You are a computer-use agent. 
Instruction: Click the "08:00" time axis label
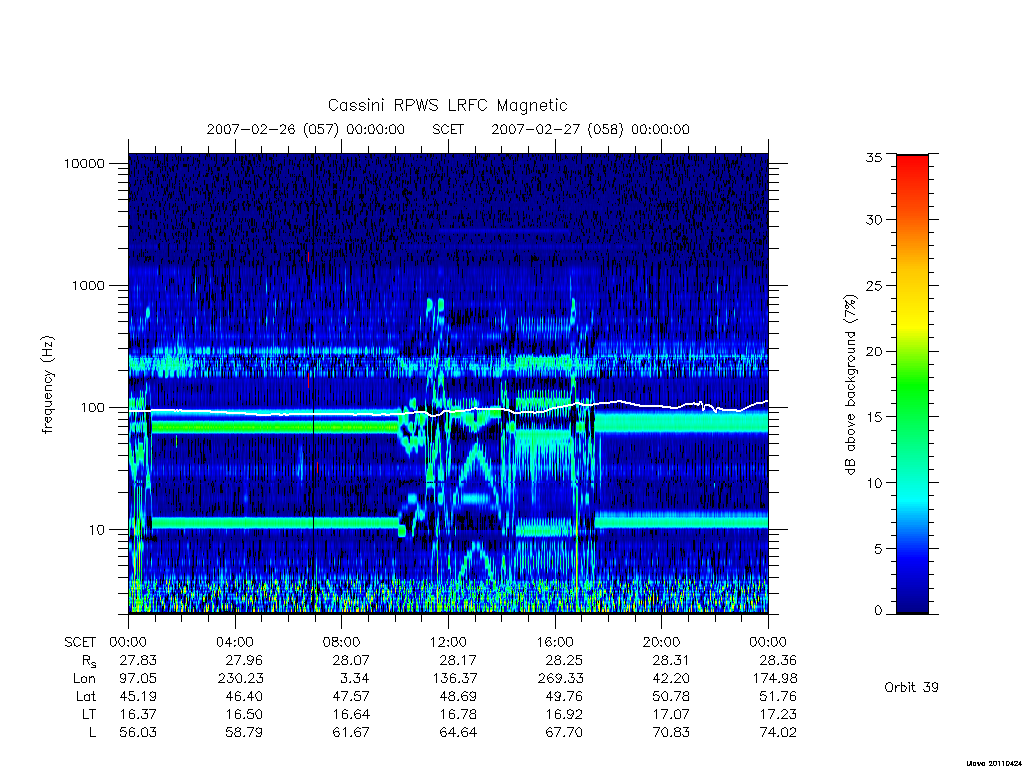342,643
